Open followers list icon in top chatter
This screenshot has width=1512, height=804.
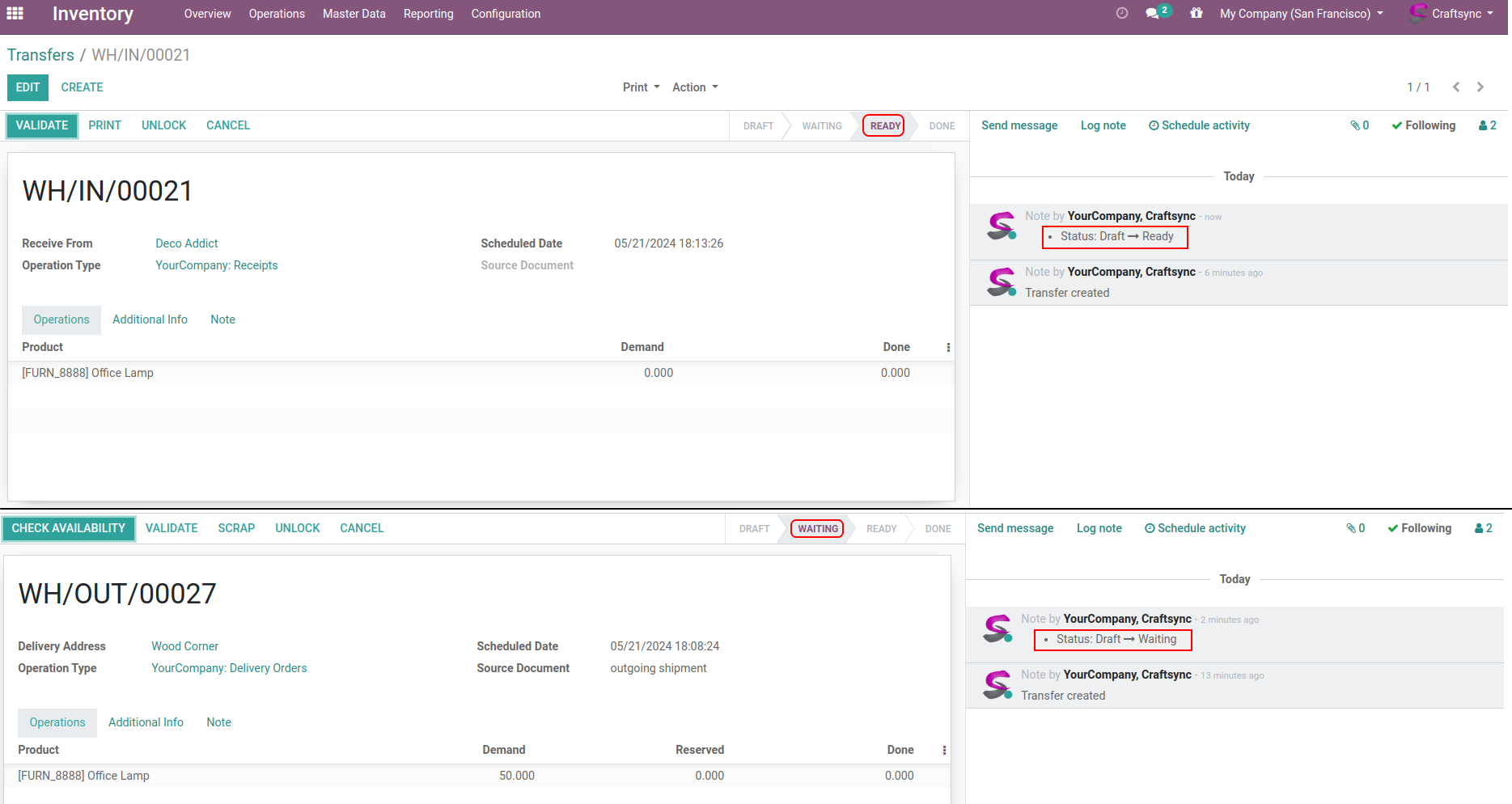(1487, 125)
